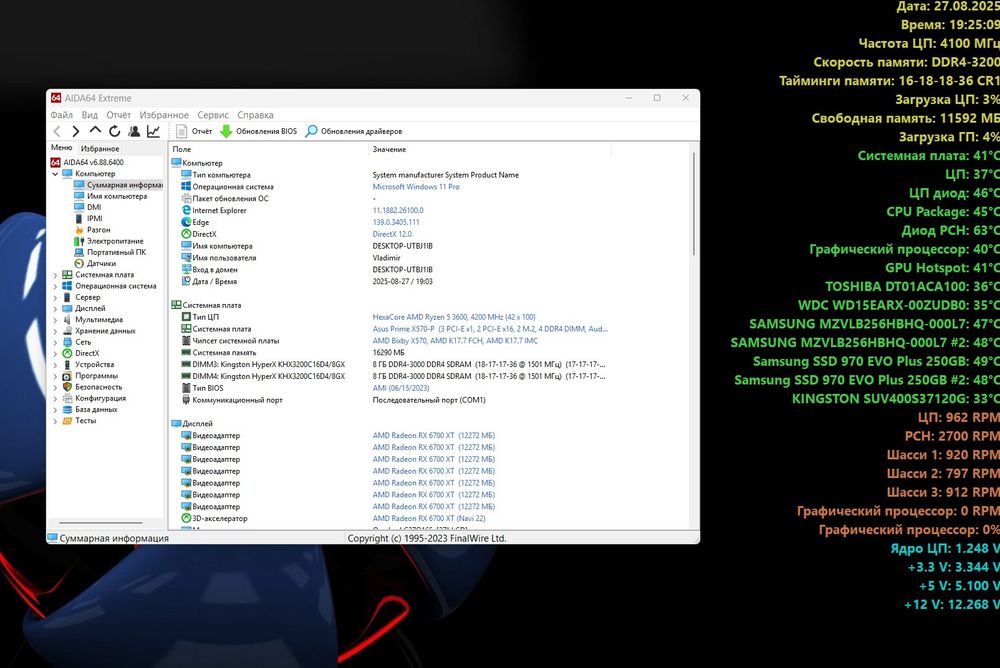This screenshot has height=668, width=1000.
Task: Open the Отчёт menu in the menu bar
Action: (119, 115)
